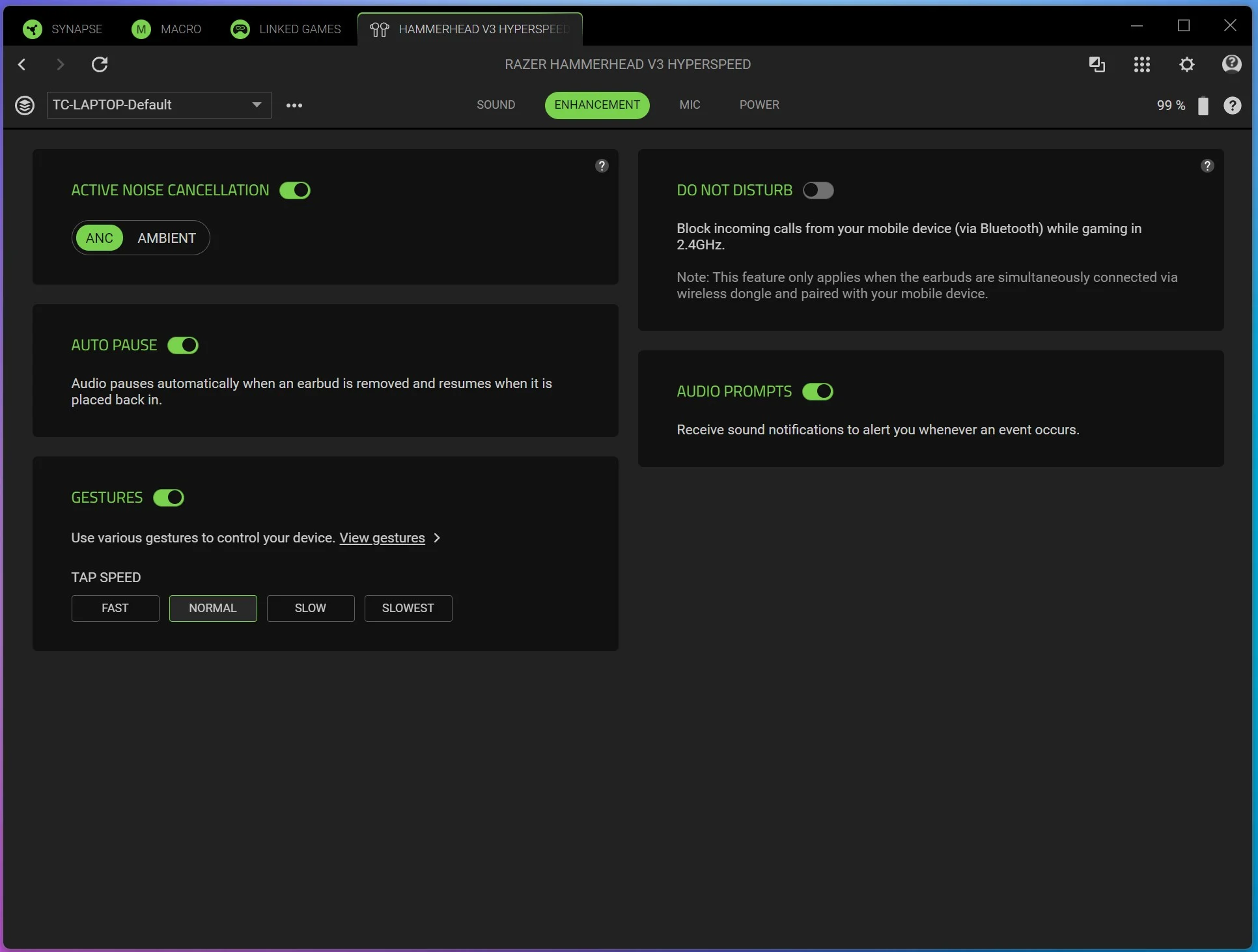Click the chevron after View gestures
Screen dimensions: 1258x952
(437, 538)
